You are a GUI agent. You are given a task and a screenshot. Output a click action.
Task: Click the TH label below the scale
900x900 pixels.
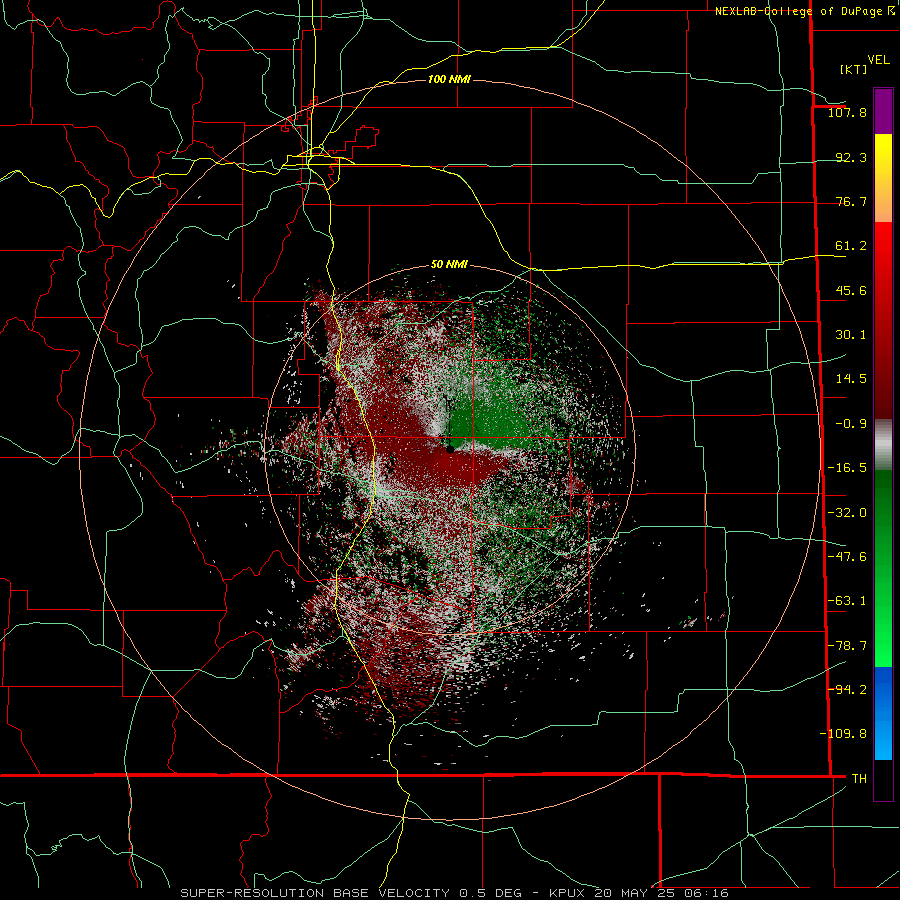(859, 778)
